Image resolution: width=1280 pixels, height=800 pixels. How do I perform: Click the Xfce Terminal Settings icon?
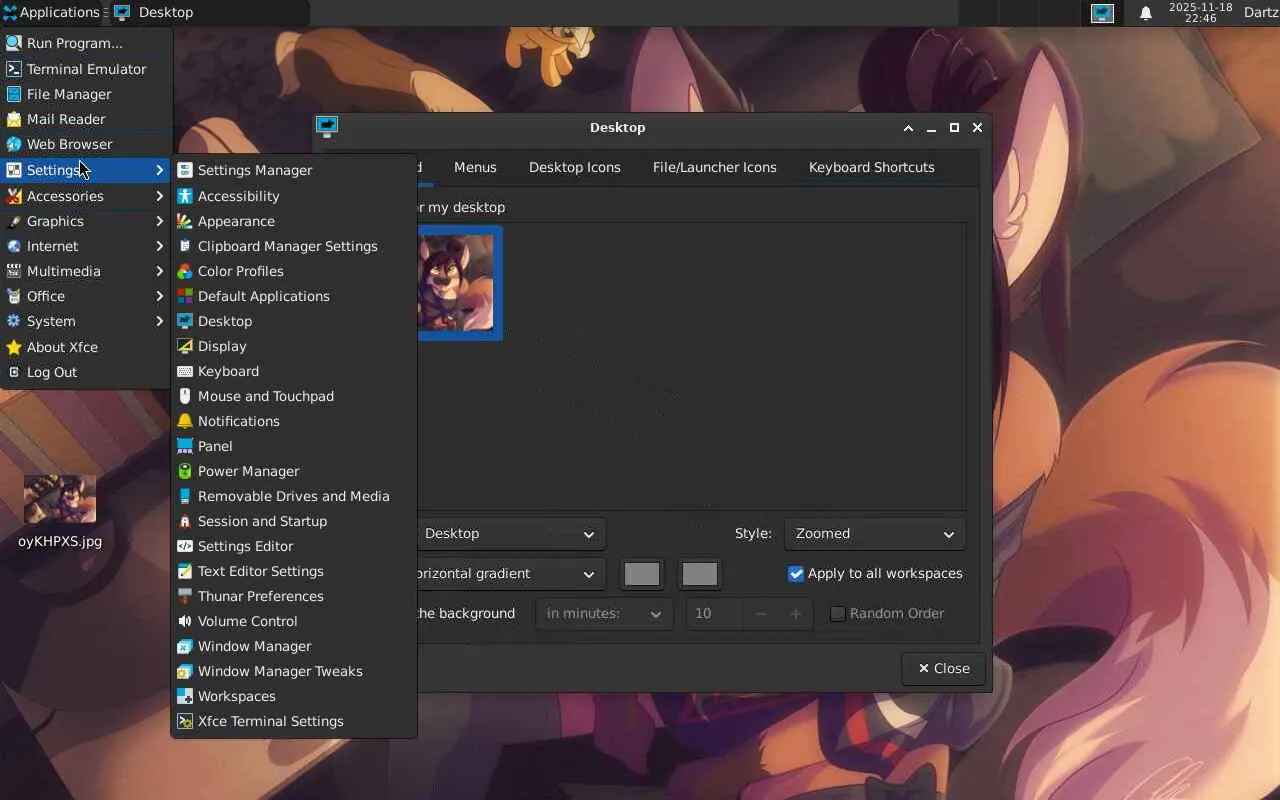point(185,721)
